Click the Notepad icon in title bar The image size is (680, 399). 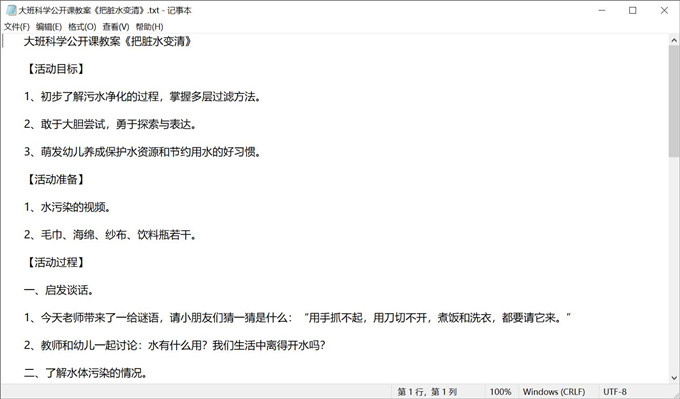11,10
